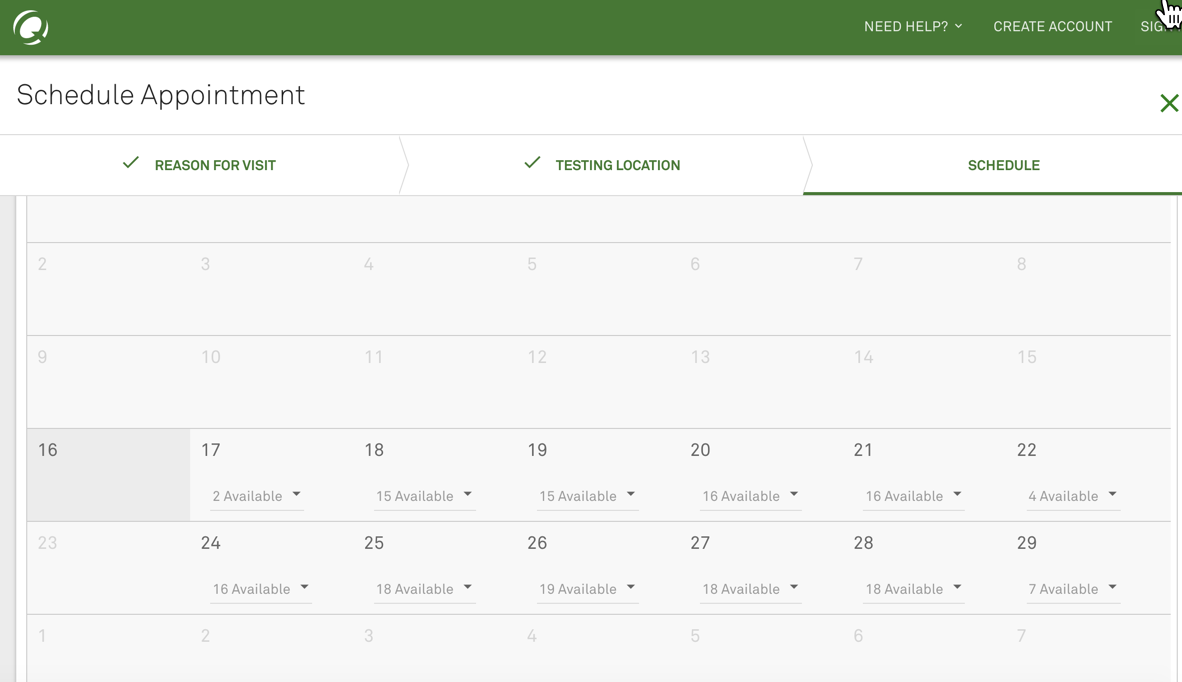Open 18 Available times on the 27th
This screenshot has height=682, width=1182.
(750, 589)
